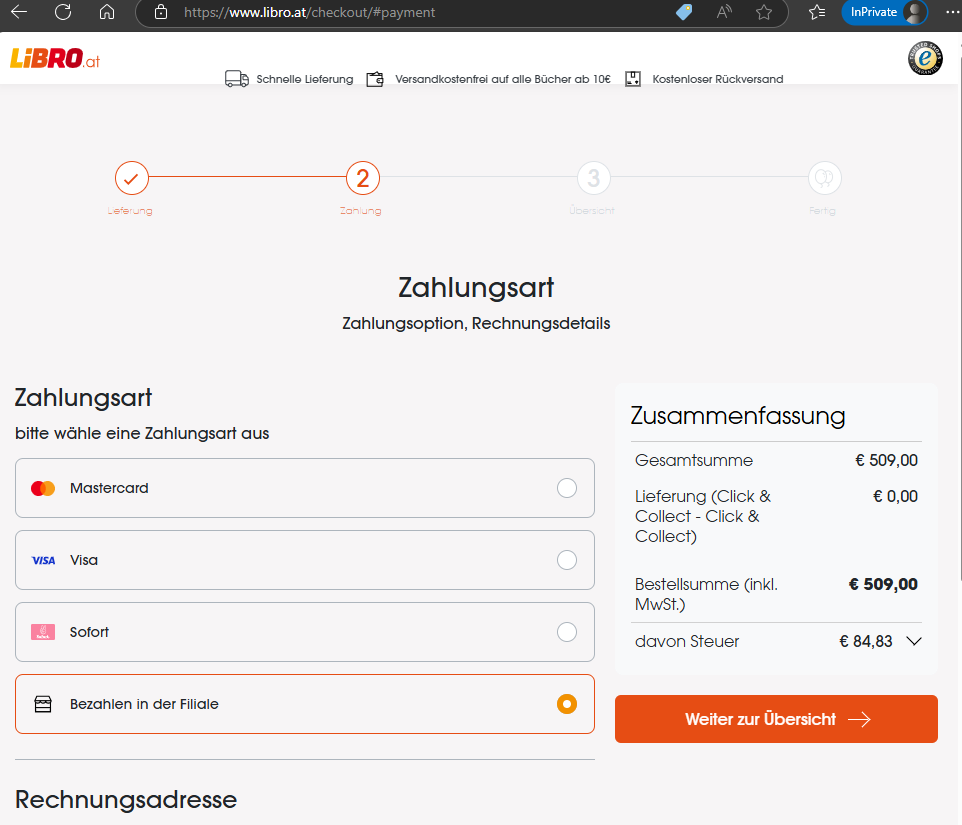Select Mastercard radio button
This screenshot has width=962, height=825.
coord(567,488)
